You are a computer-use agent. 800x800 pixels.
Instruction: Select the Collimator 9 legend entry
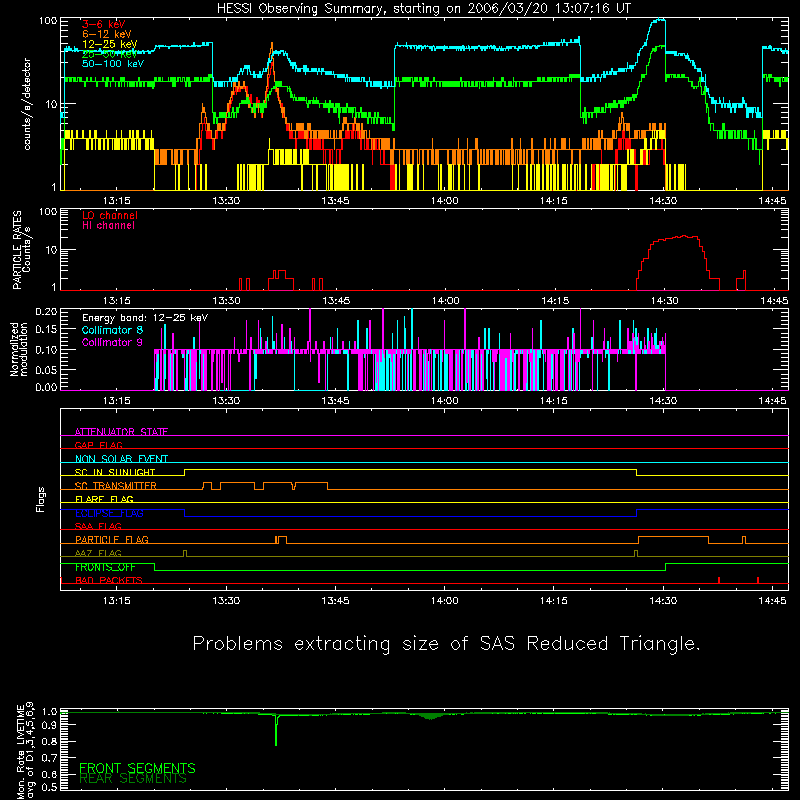pos(112,342)
